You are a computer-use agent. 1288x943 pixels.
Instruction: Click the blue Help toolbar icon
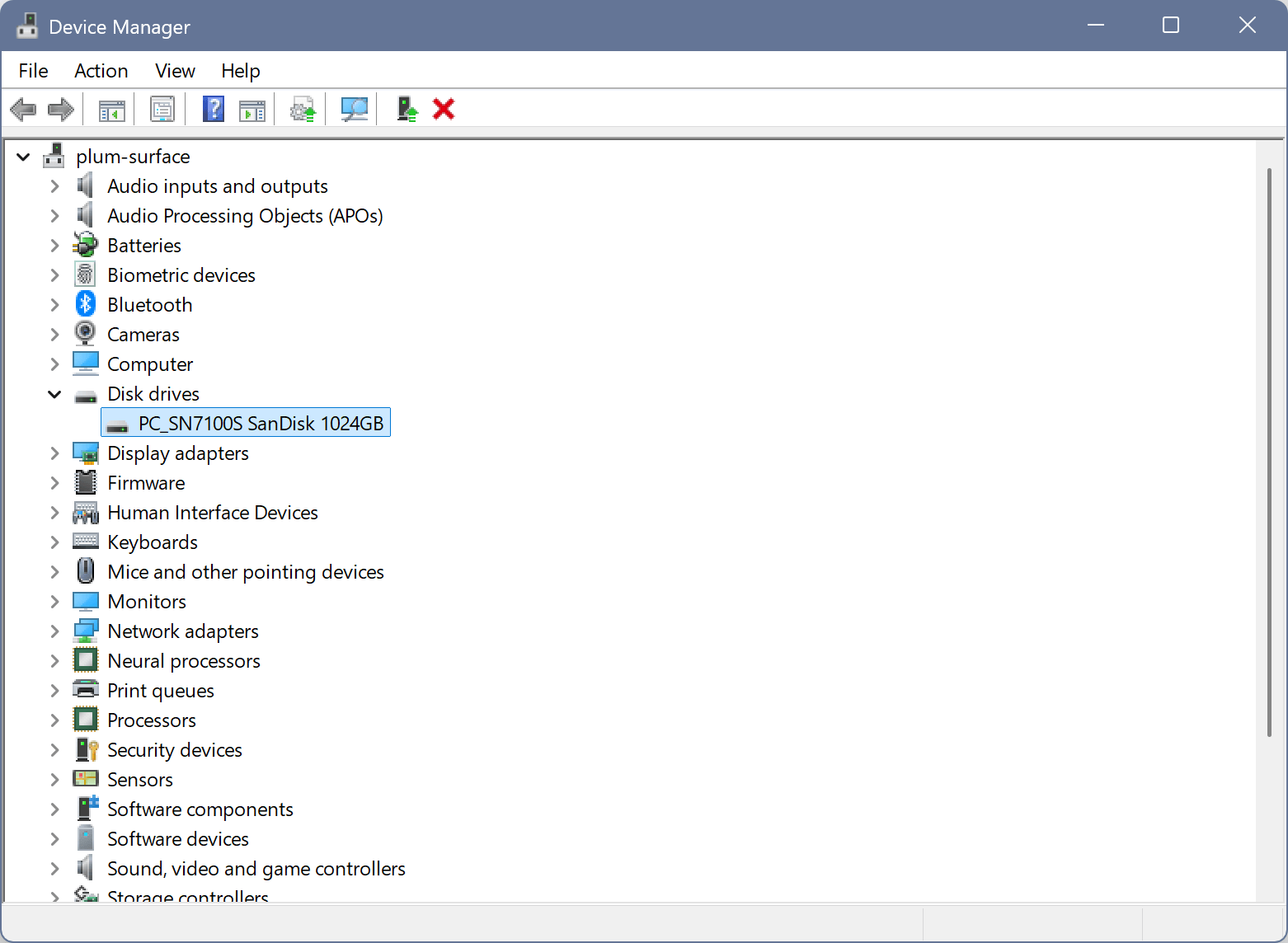point(214,109)
